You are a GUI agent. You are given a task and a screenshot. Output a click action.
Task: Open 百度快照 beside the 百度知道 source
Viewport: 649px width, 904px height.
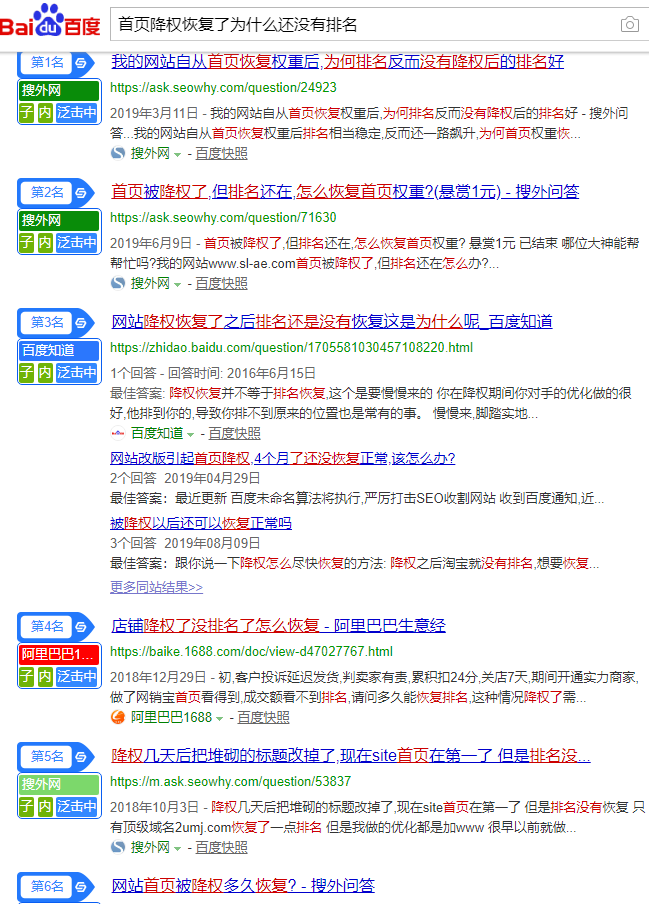point(235,433)
